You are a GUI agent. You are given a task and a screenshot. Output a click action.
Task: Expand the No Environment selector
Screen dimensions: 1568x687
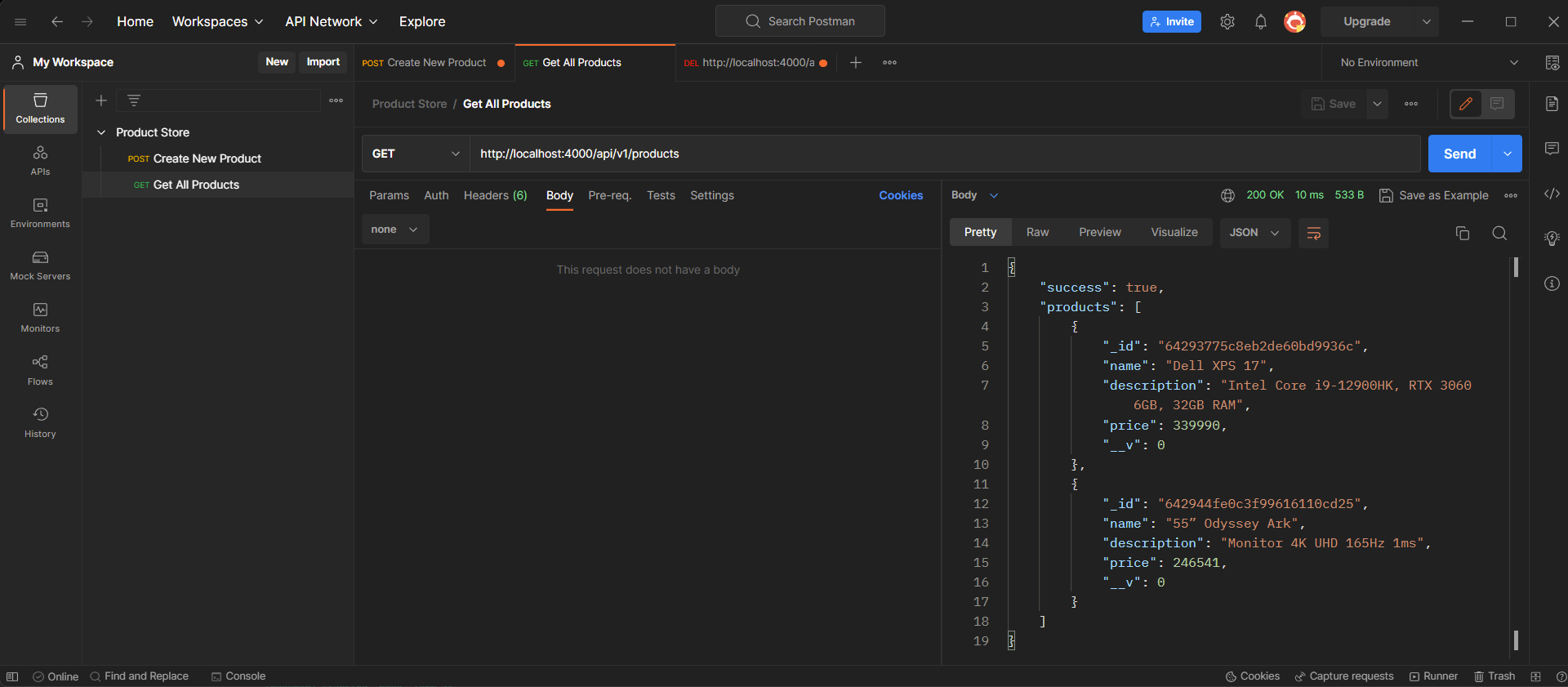pos(1429,63)
